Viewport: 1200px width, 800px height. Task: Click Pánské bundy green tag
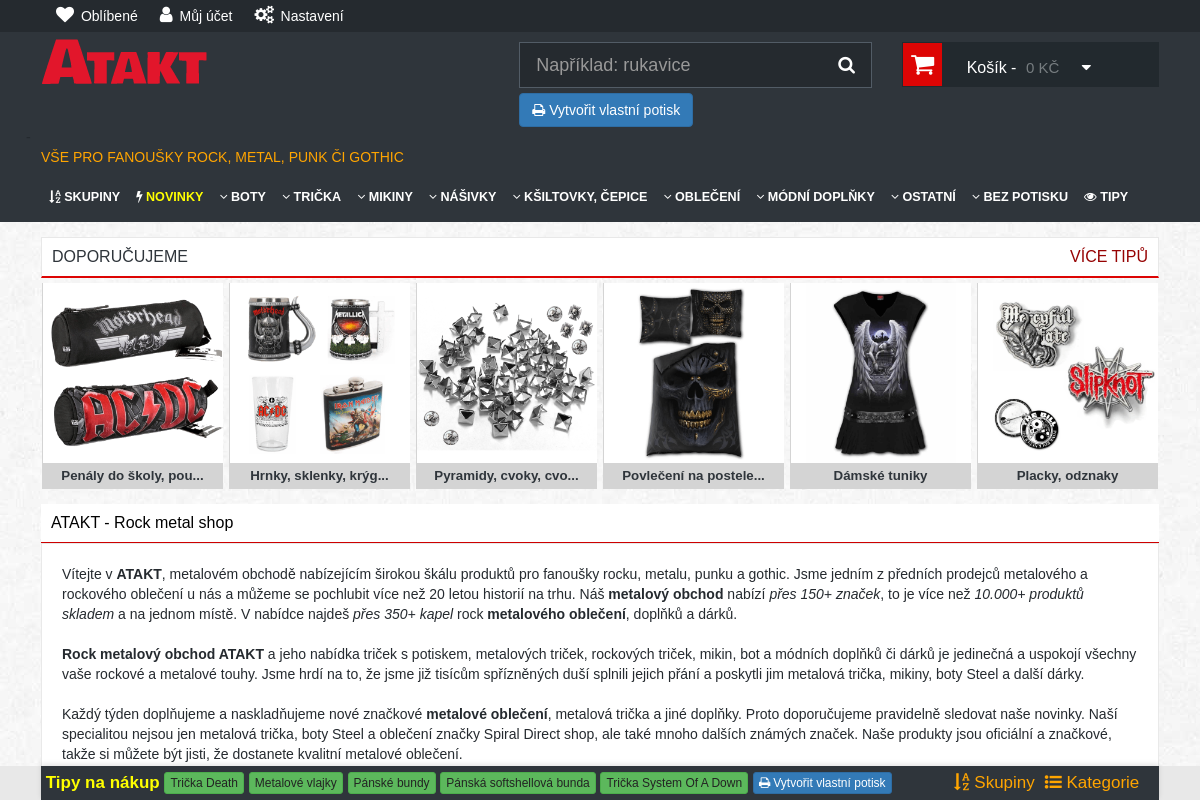391,783
